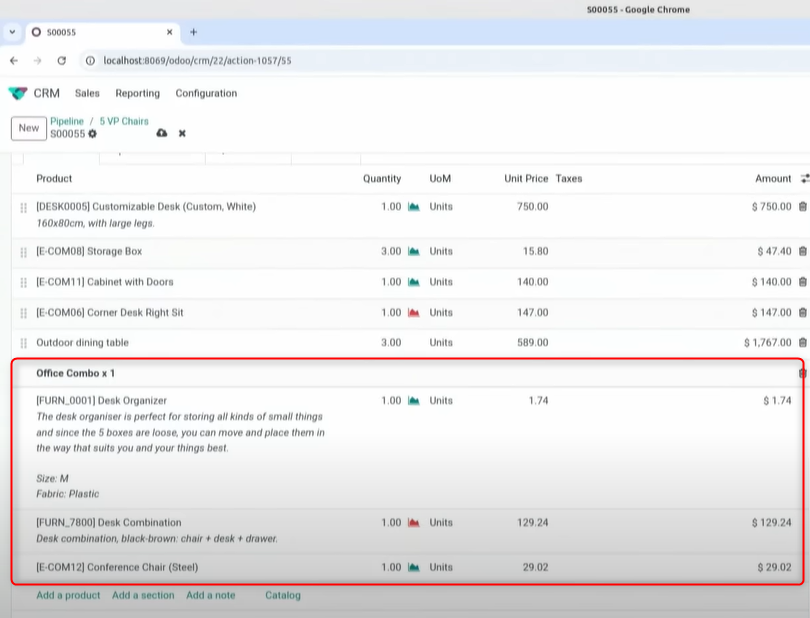This screenshot has height=618, width=810.
Task: Click Add a section link
Action: click(143, 595)
